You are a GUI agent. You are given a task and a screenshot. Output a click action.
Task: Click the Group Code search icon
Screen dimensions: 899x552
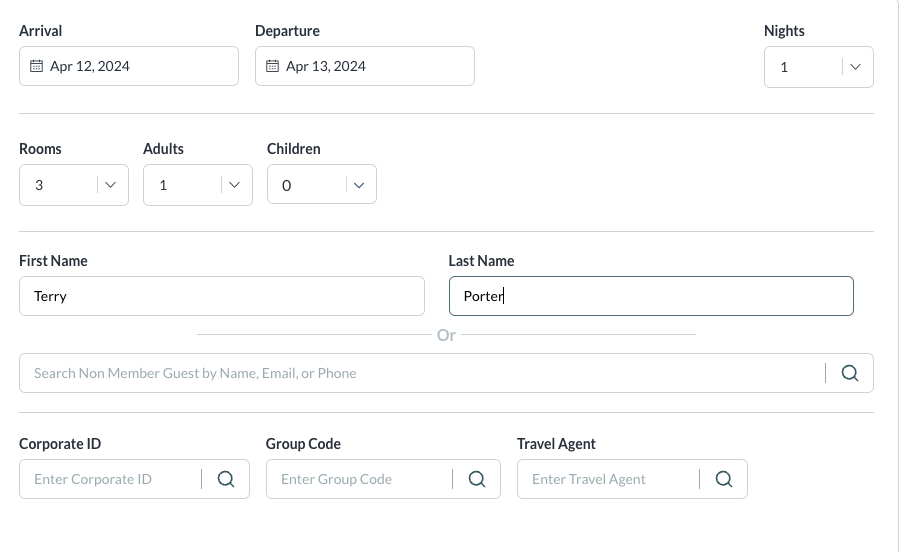[x=477, y=479]
